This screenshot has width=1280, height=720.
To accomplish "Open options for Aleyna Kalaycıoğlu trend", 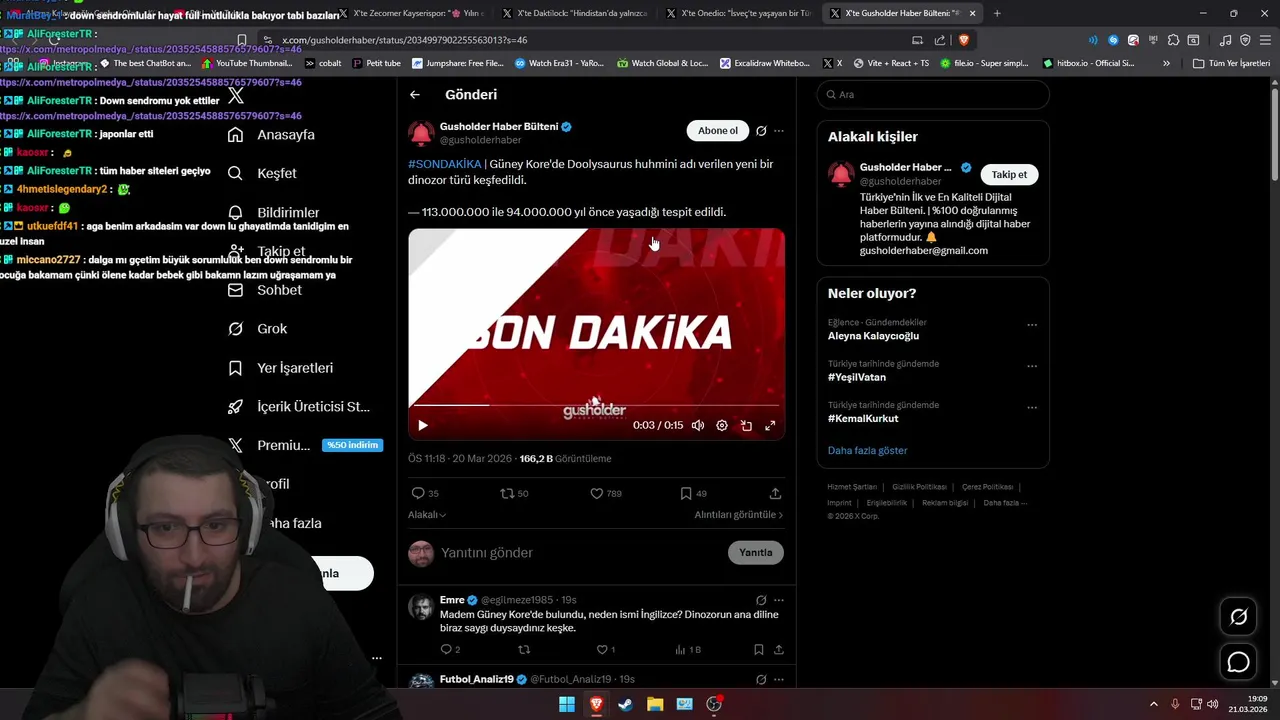I will pos(1032,325).
